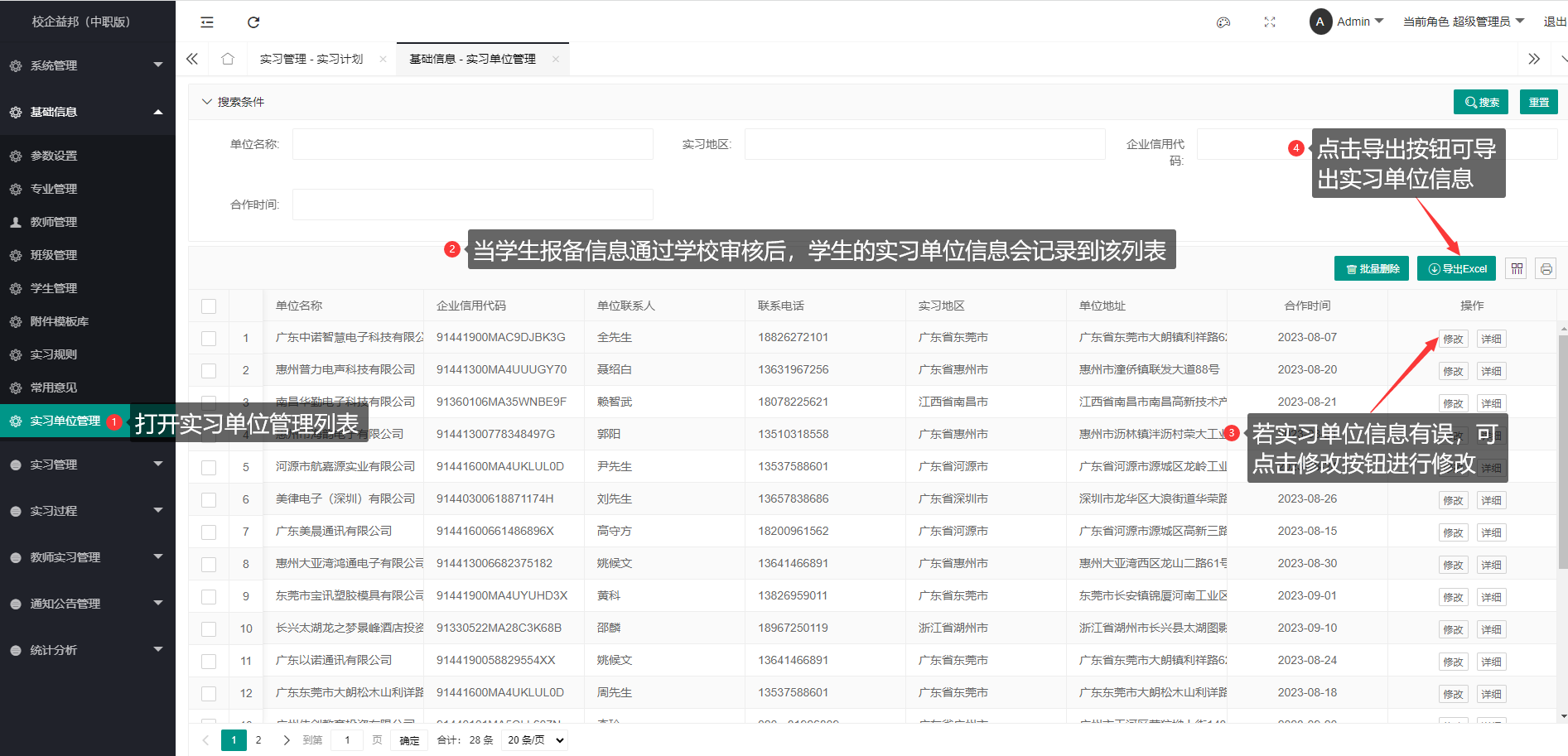Click the 单位名称 search input field
This screenshot has height=756, width=1568.
(x=472, y=144)
